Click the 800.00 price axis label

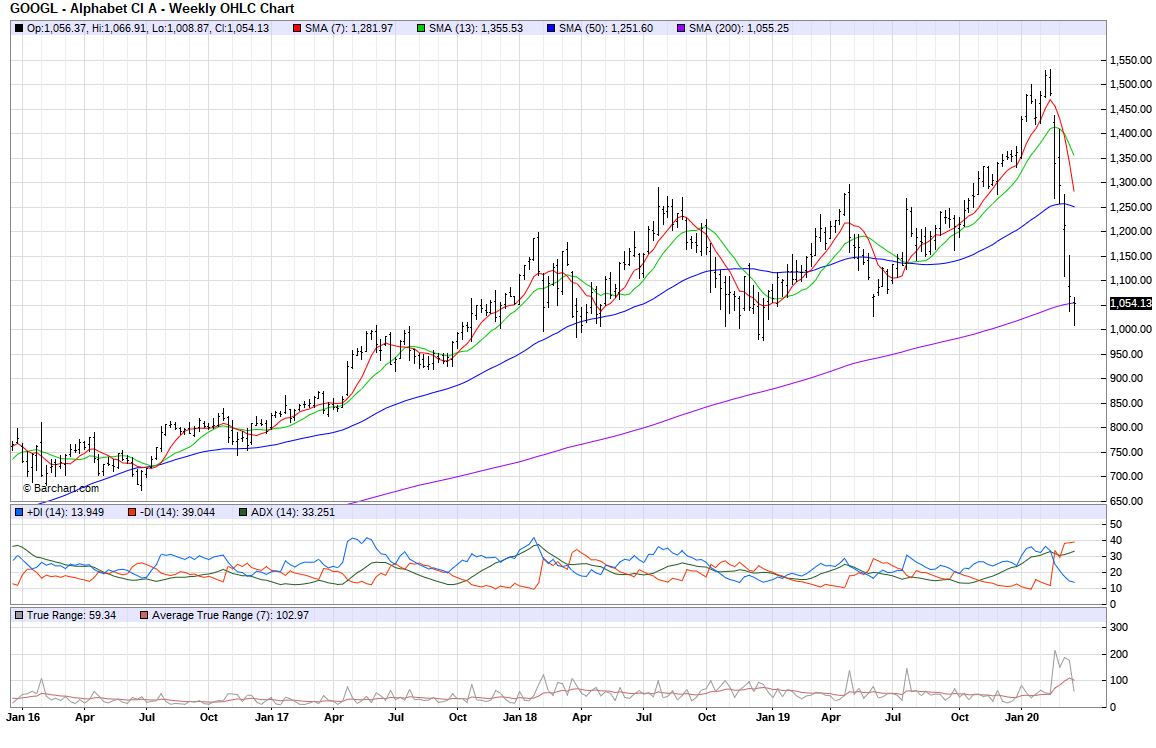click(x=1127, y=427)
